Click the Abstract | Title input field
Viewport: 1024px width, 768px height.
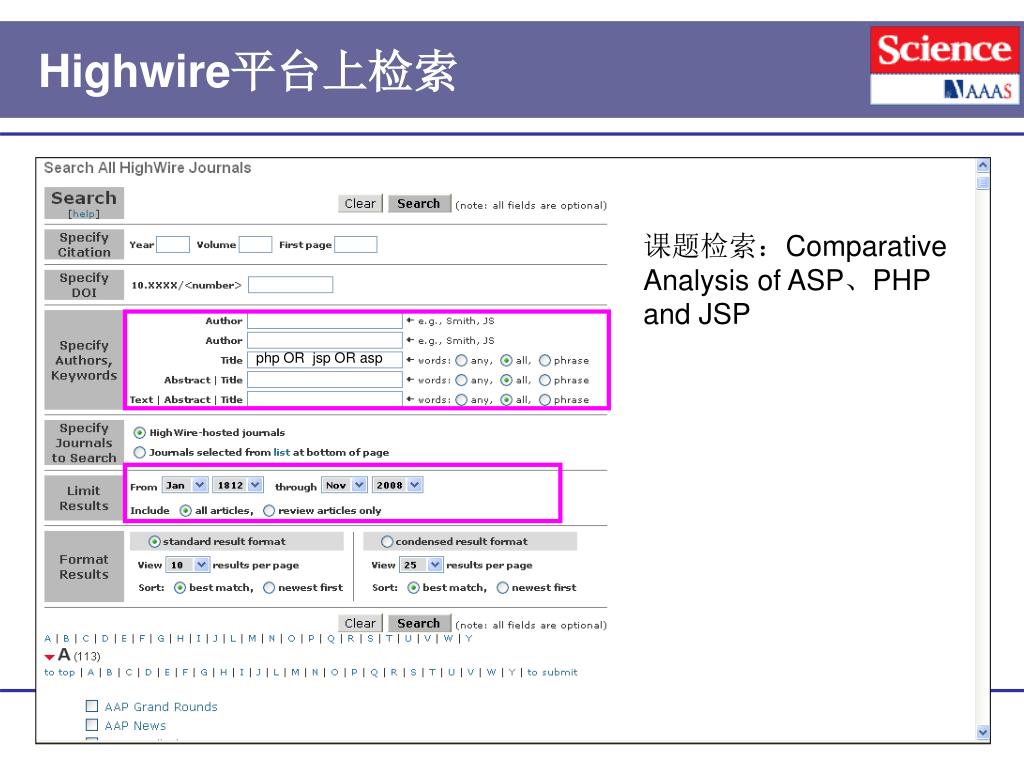325,379
